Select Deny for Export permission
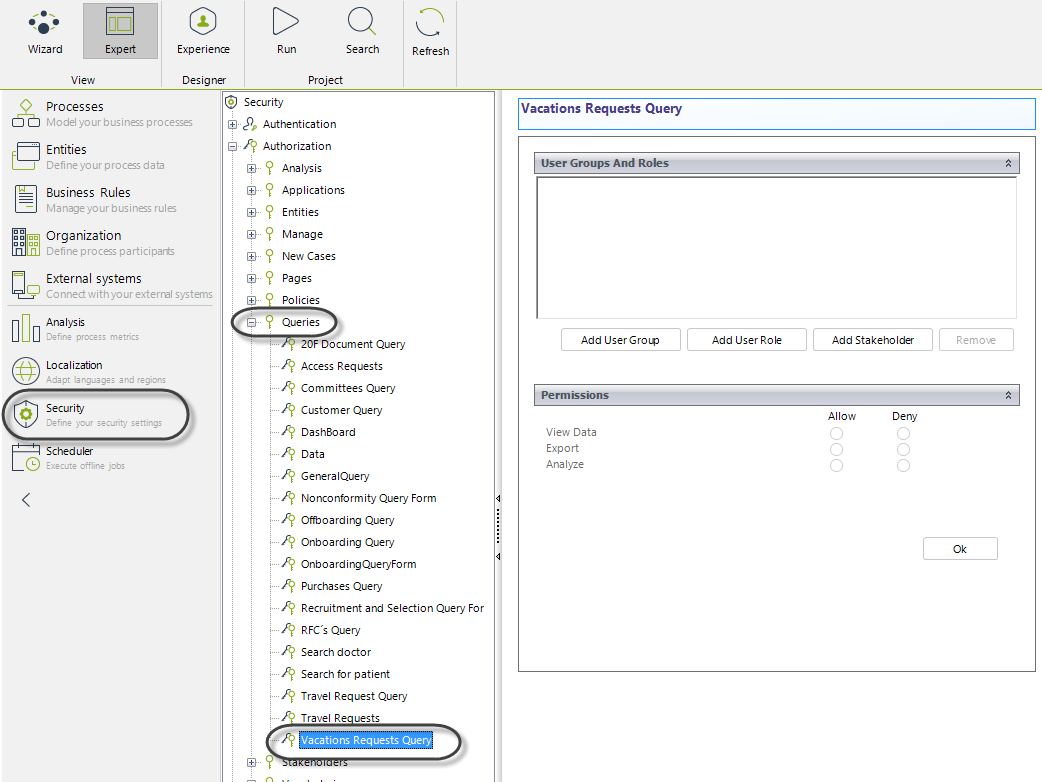 (x=903, y=449)
